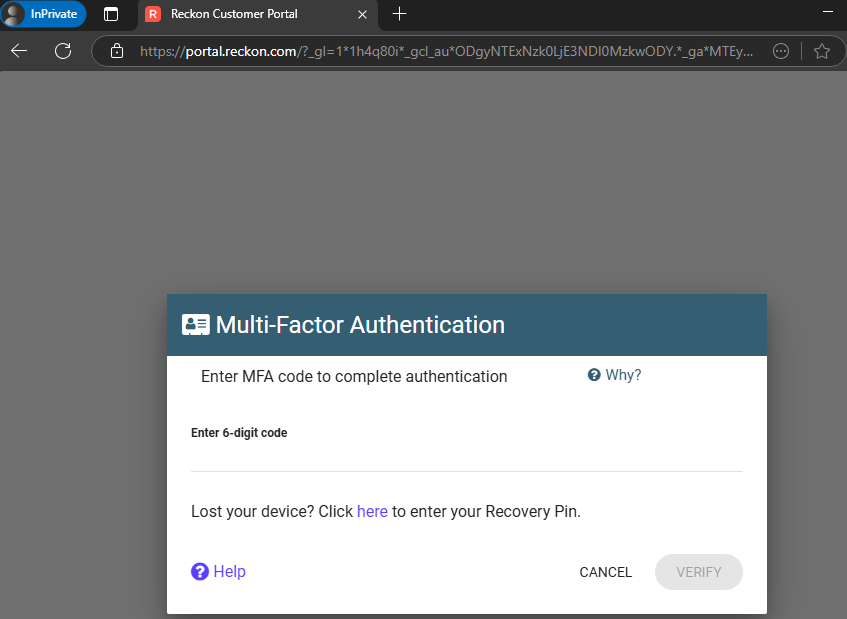The height and width of the screenshot is (619, 847).
Task: Click 'Enter MFA code to complete authentication' text
Action: click(354, 376)
